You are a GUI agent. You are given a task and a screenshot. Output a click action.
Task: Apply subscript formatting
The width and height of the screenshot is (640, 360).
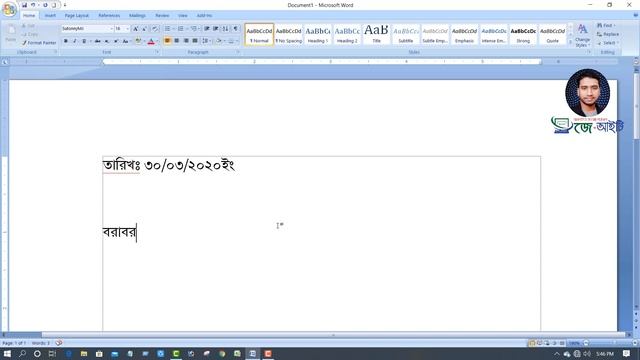pyautogui.click(x=107, y=41)
